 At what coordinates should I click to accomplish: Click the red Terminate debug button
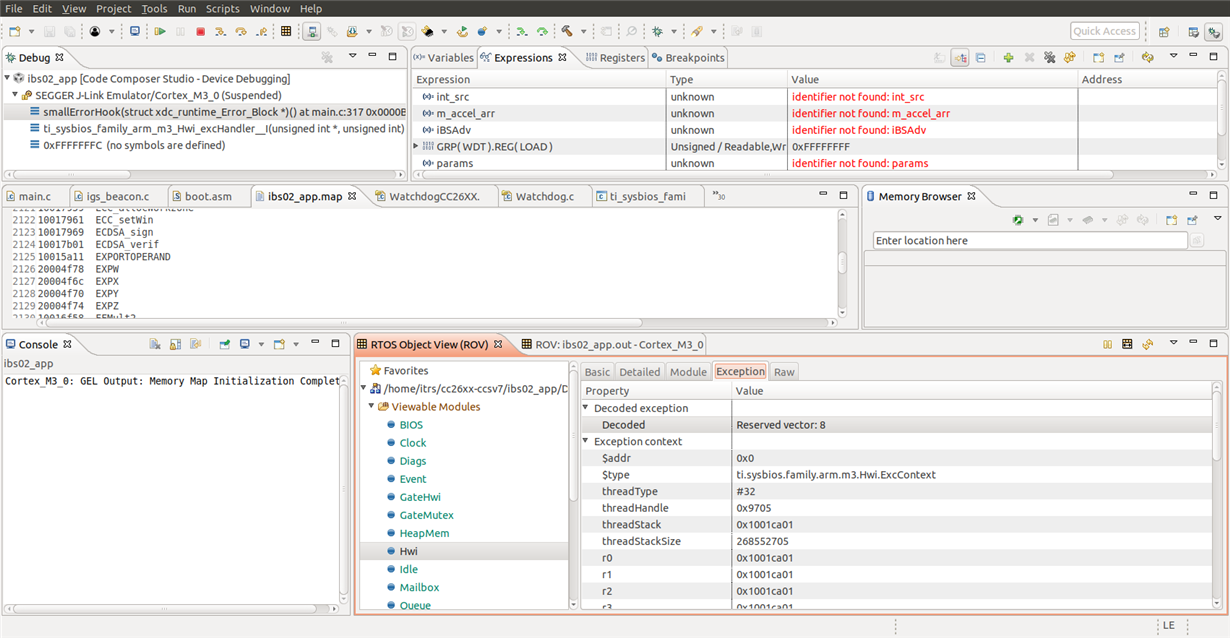click(x=200, y=31)
